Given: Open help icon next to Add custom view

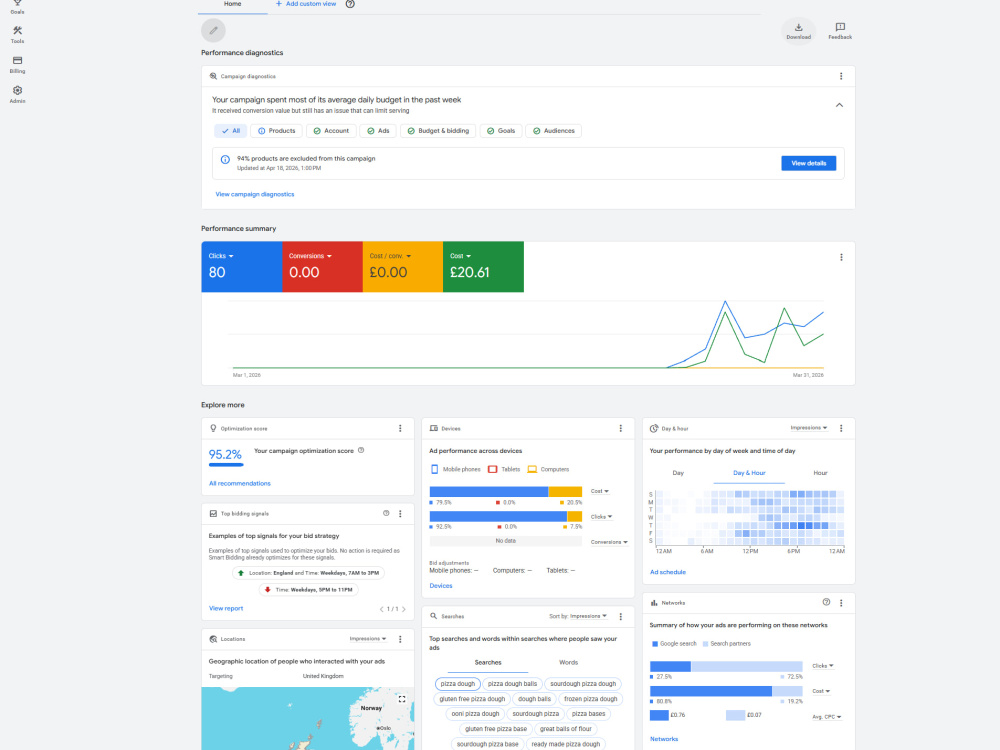Looking at the screenshot, I should coord(350,4).
